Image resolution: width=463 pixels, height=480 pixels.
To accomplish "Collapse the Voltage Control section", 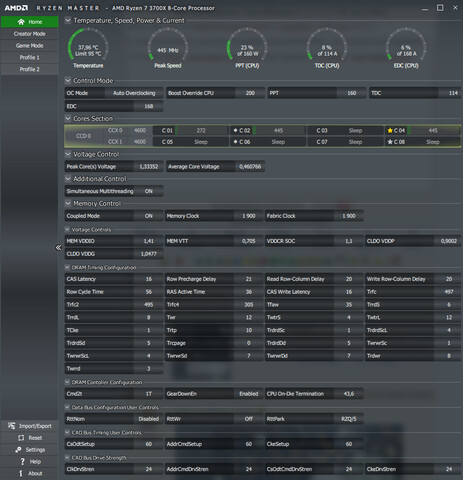I will click(68, 154).
